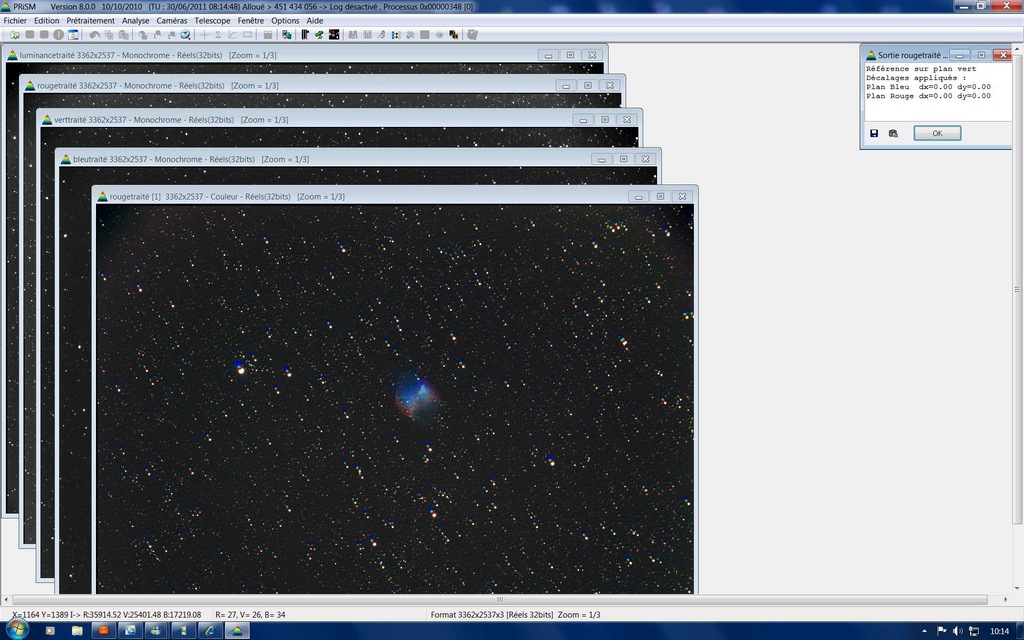Click left arrow of horizontal scrollbar
The image size is (1024, 640).
(x=7, y=600)
